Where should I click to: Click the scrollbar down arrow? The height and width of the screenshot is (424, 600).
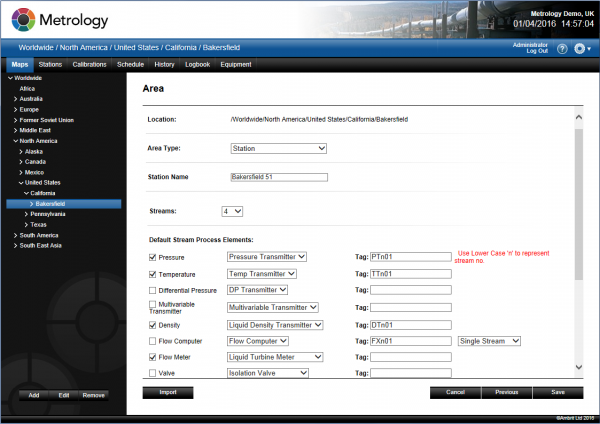(579, 367)
